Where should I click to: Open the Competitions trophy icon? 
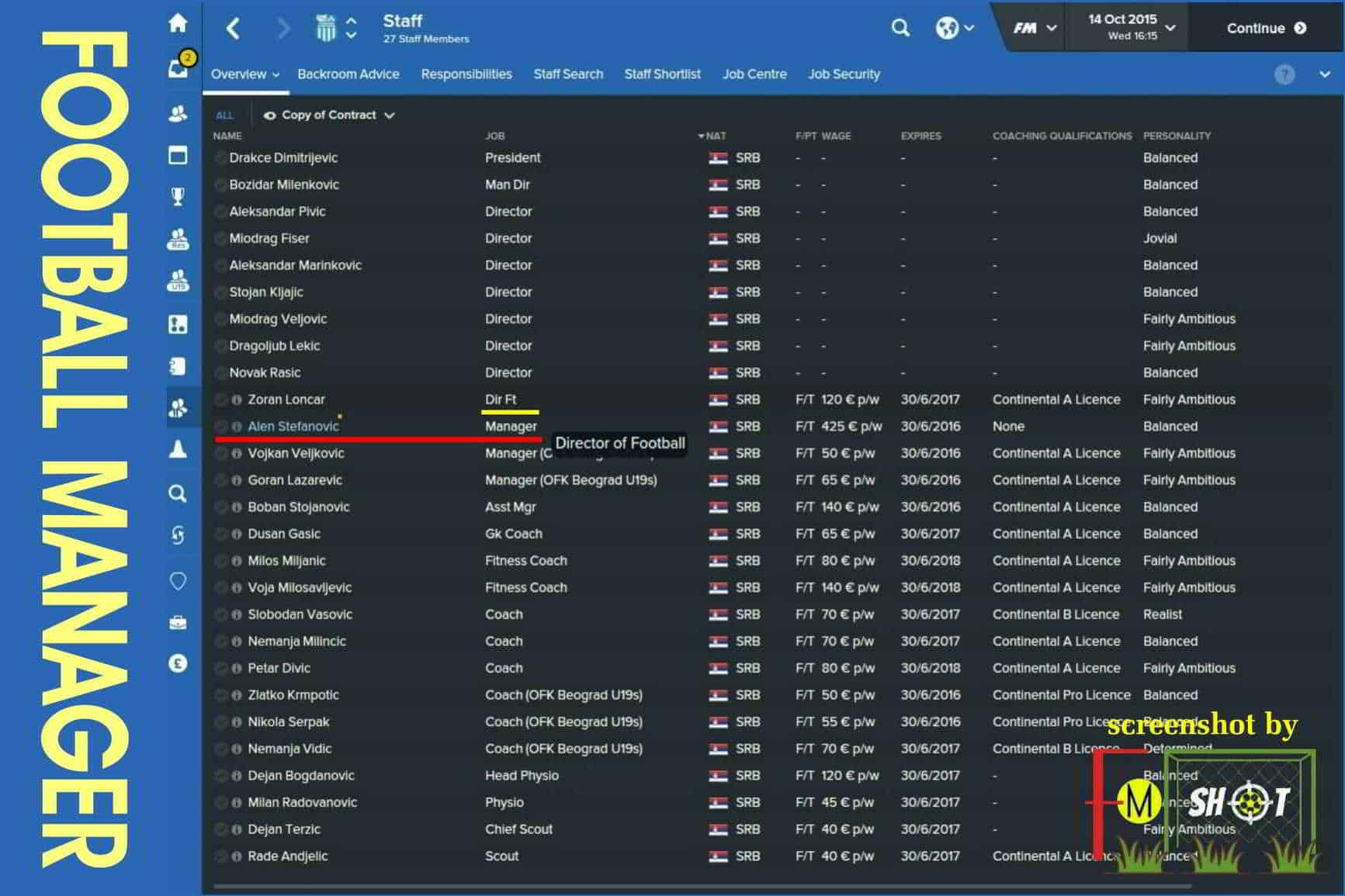click(178, 196)
